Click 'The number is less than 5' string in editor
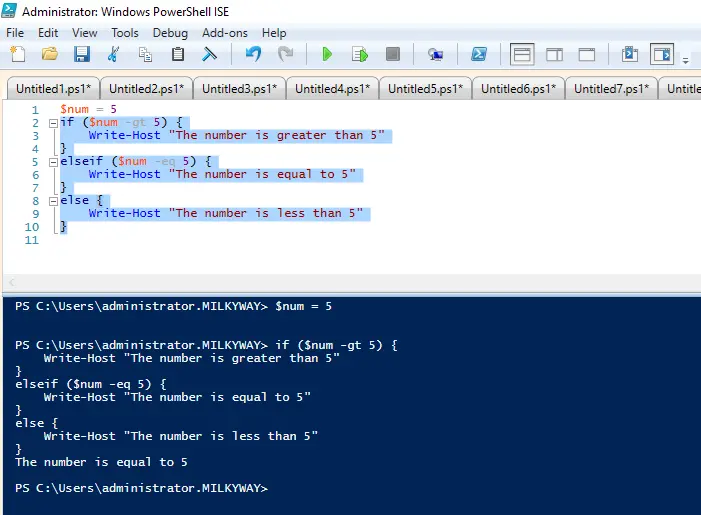This screenshot has width=701, height=515. 266,213
